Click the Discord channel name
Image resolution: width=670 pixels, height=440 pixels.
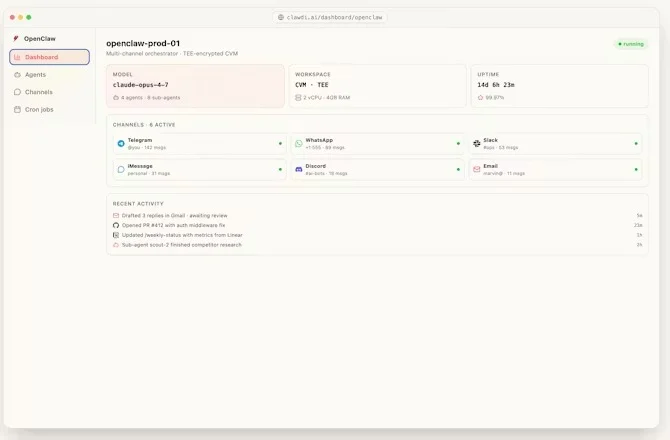point(316,166)
